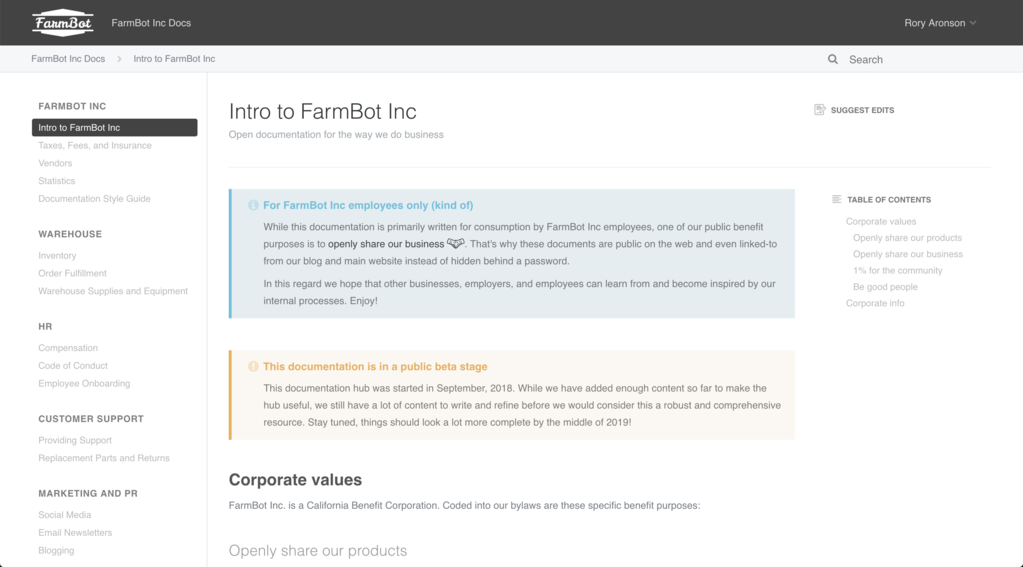Jump to 1% for the community section
This screenshot has height=567, width=1023.
[897, 271]
